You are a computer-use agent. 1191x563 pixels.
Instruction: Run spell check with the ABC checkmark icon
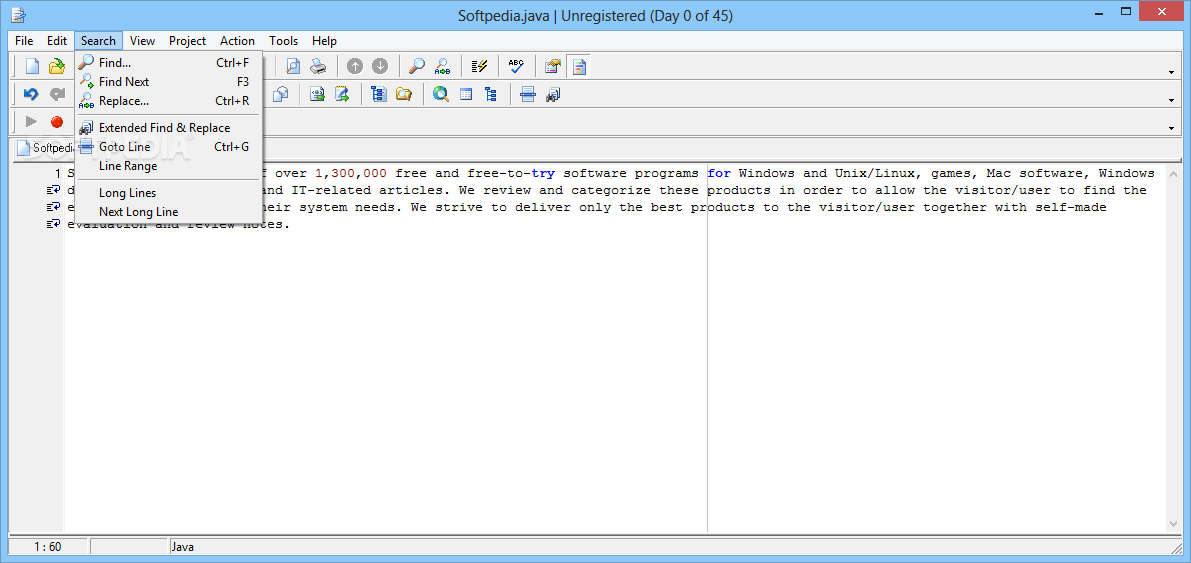coord(517,67)
